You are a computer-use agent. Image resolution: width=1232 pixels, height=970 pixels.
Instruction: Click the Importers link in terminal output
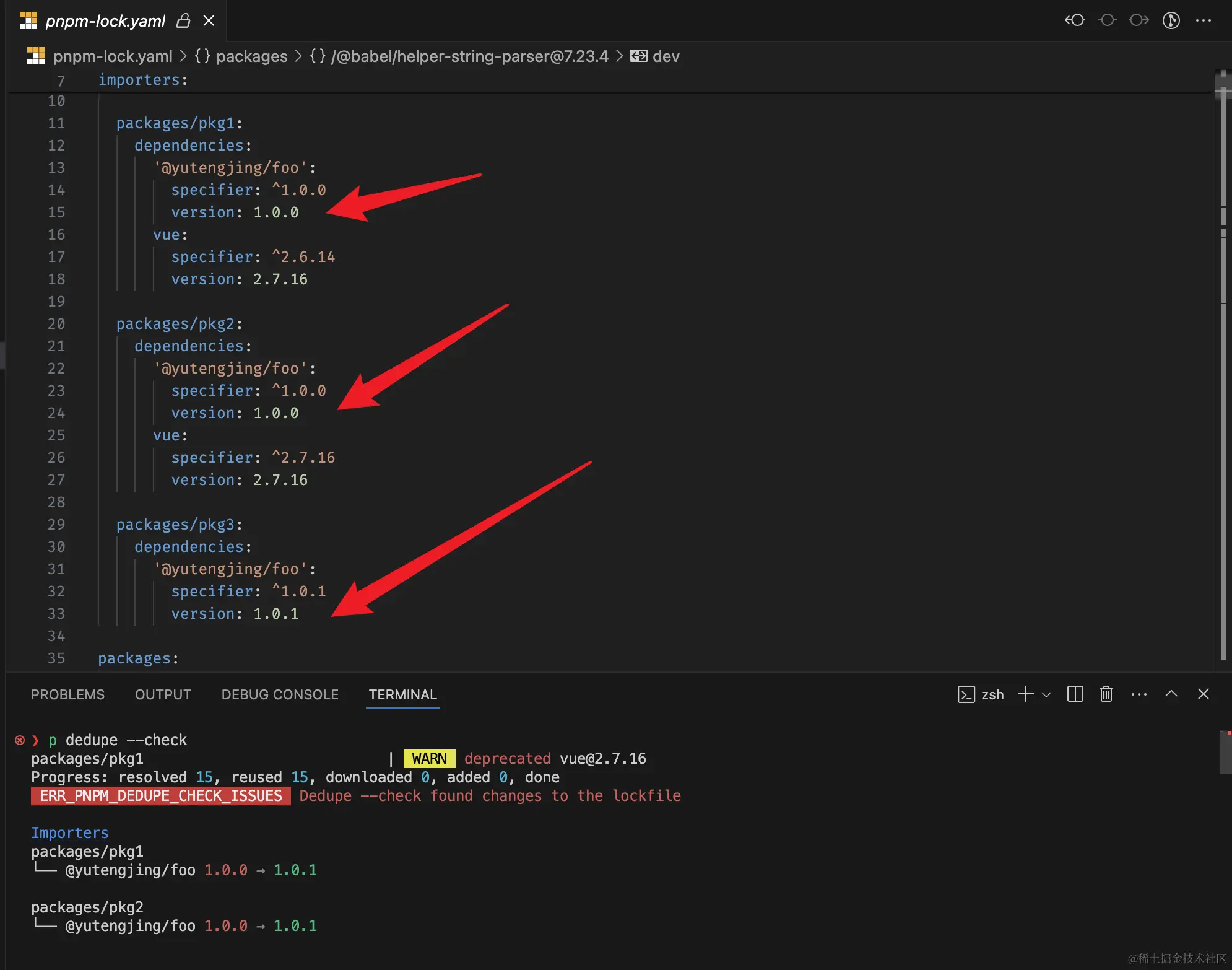point(70,832)
